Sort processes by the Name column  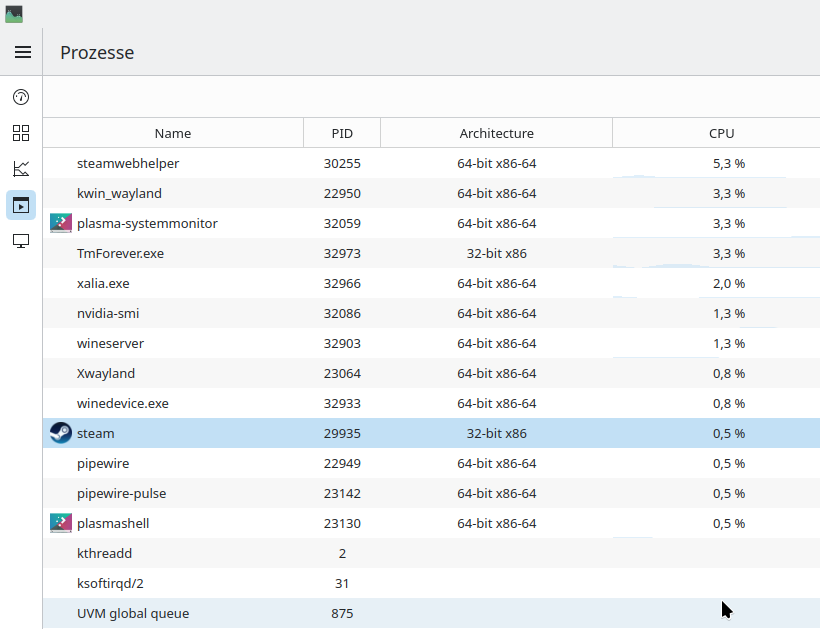tap(172, 133)
